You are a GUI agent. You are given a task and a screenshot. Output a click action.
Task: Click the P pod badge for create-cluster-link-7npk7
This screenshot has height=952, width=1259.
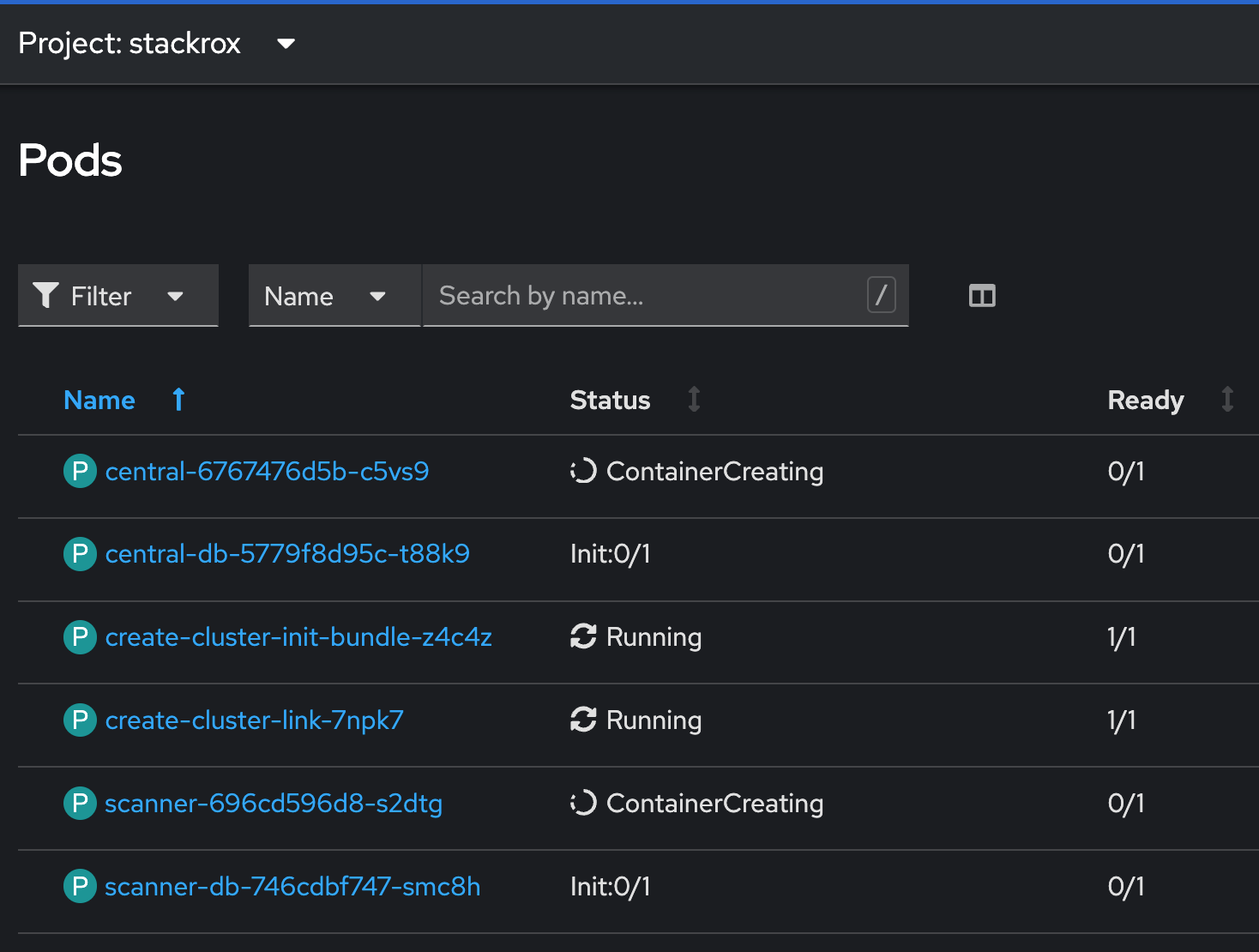click(x=80, y=720)
